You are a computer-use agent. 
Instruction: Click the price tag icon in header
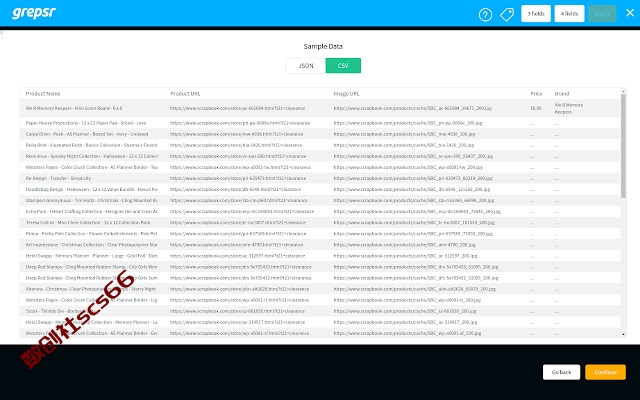point(507,15)
